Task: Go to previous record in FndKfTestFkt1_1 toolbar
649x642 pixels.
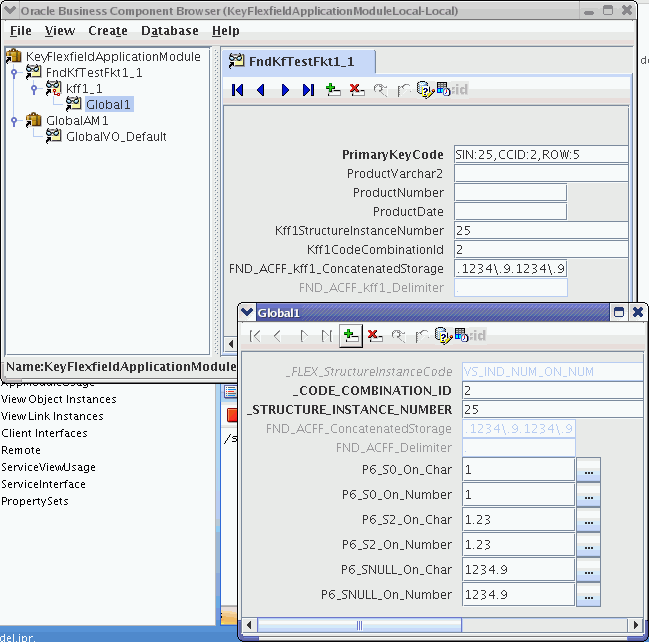Action: coord(261,90)
